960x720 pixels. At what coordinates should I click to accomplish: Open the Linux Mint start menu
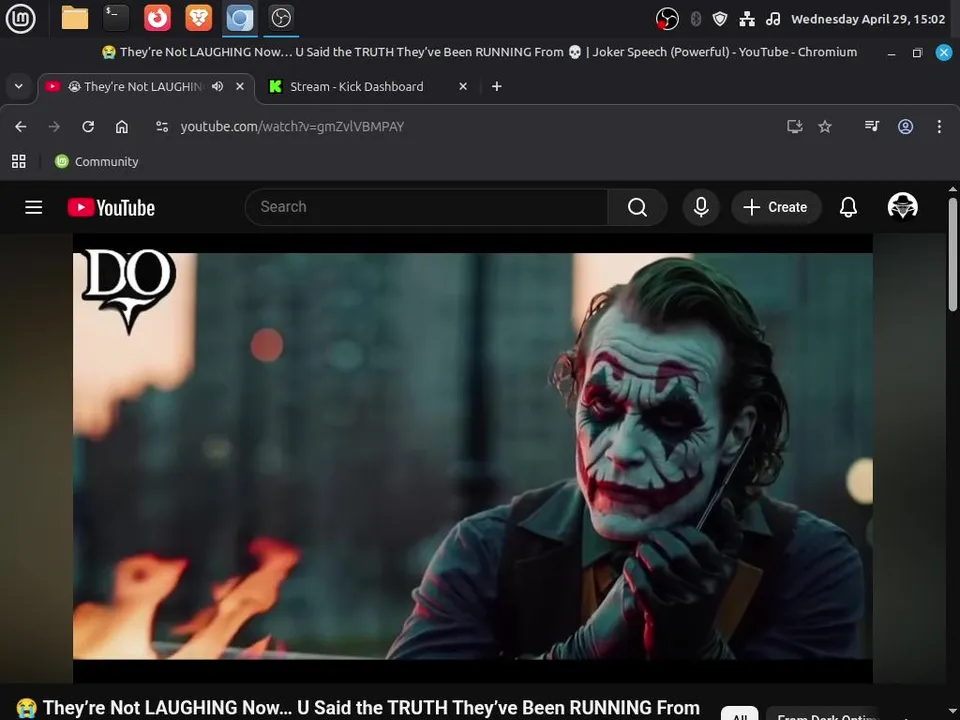pos(20,18)
